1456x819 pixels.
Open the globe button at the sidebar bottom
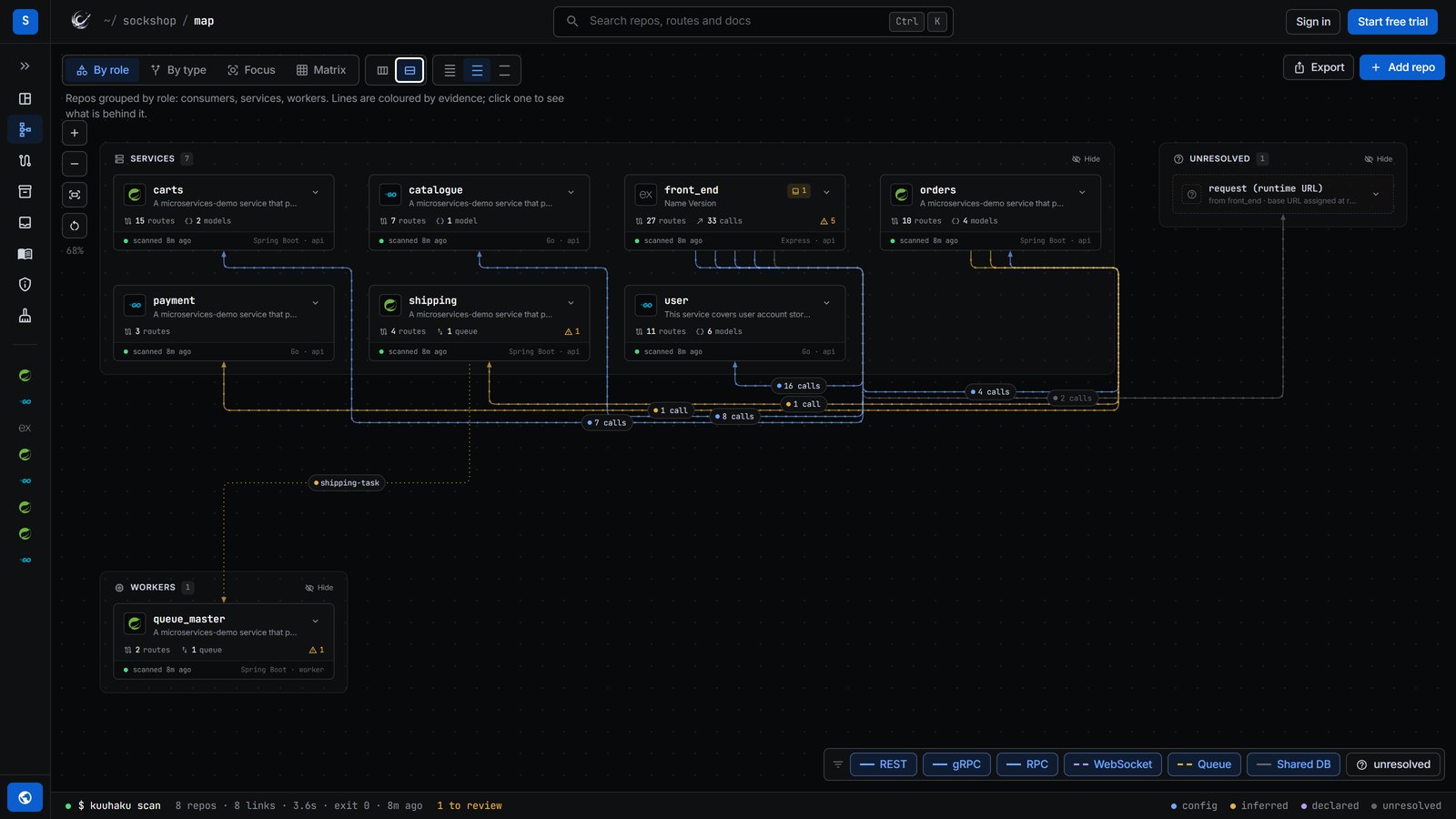tap(25, 797)
